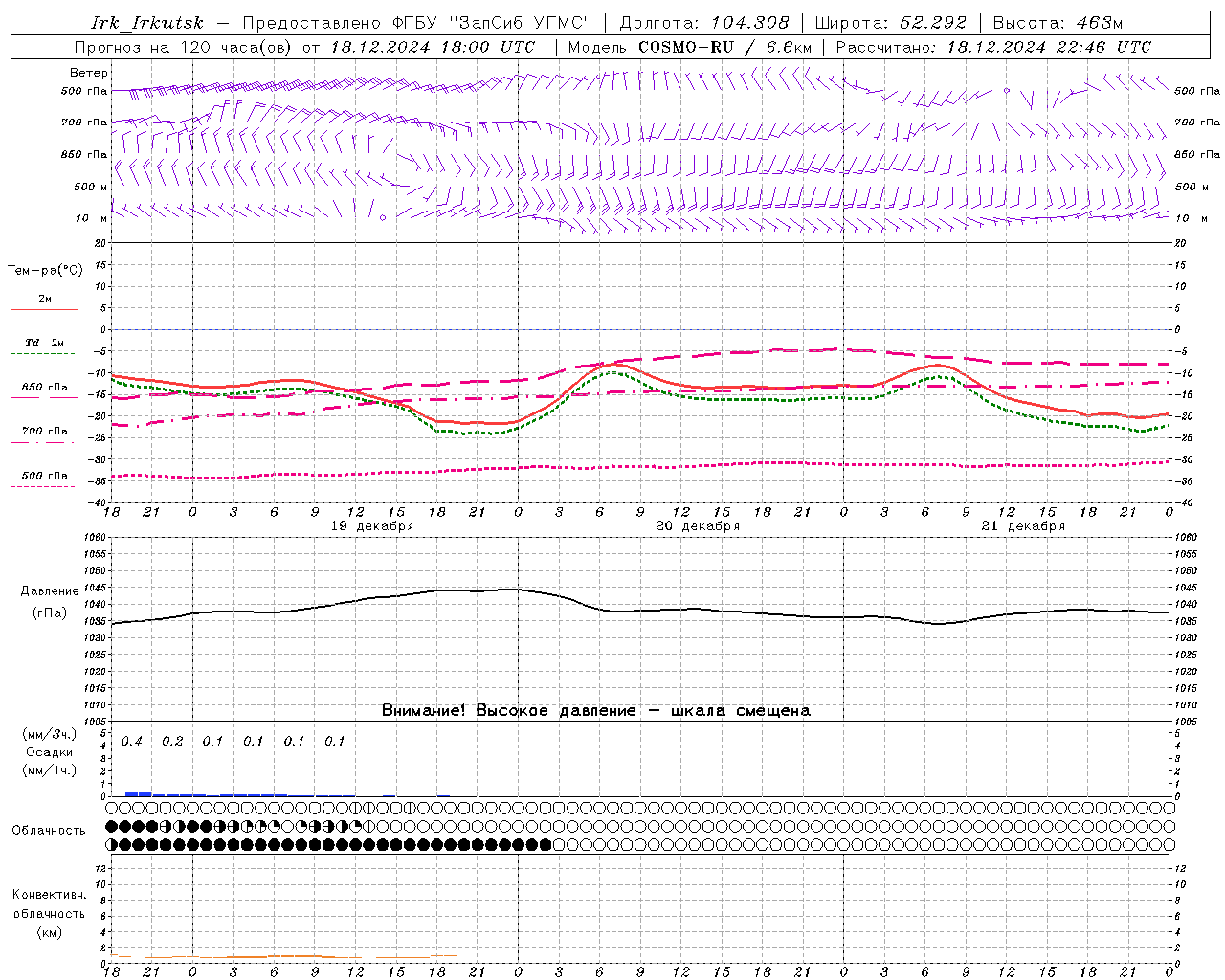Image resolution: width=1225 pixels, height=980 pixels.
Task: Select the '0.4' precipitation amount
Action: pos(132,742)
